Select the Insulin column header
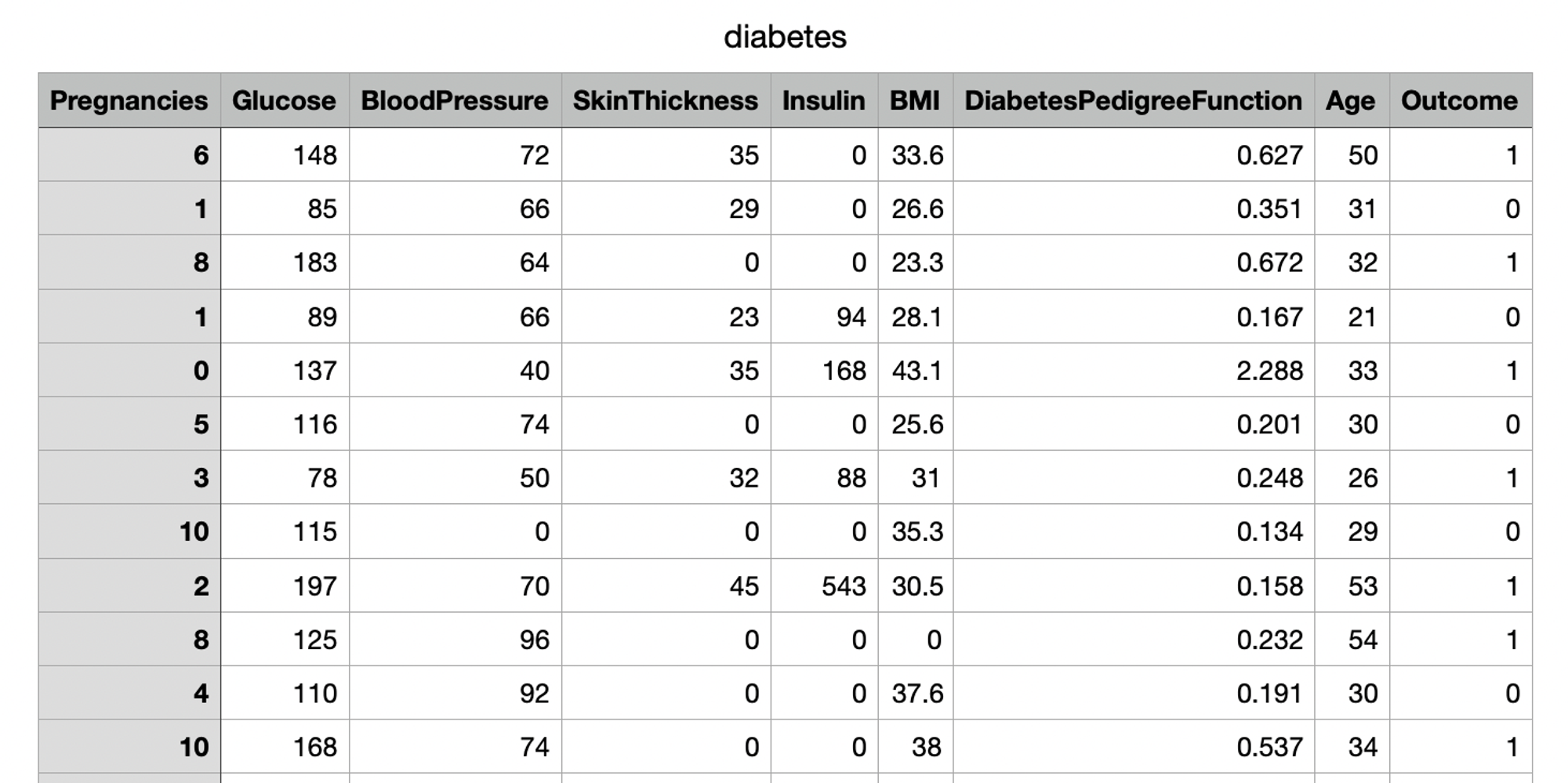Screen dimensions: 1568x783 [x=824, y=100]
